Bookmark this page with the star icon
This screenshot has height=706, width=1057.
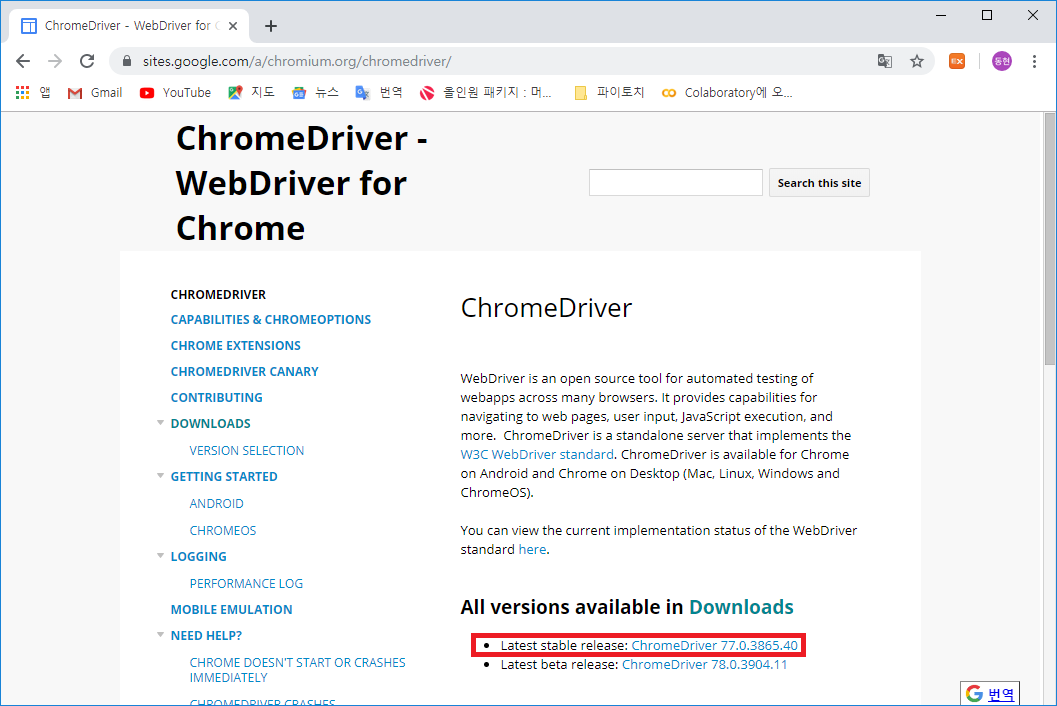pyautogui.click(x=917, y=61)
